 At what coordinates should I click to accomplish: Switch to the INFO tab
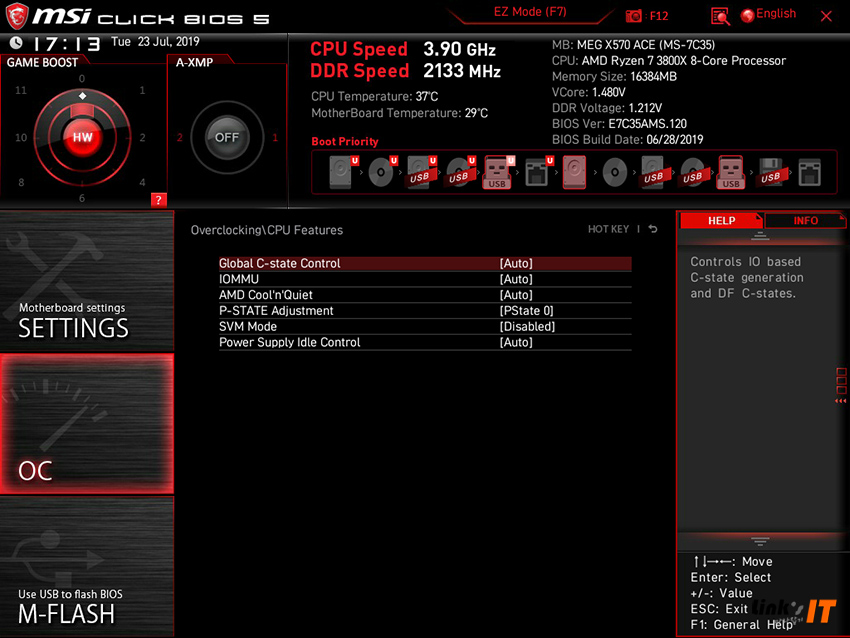805,221
